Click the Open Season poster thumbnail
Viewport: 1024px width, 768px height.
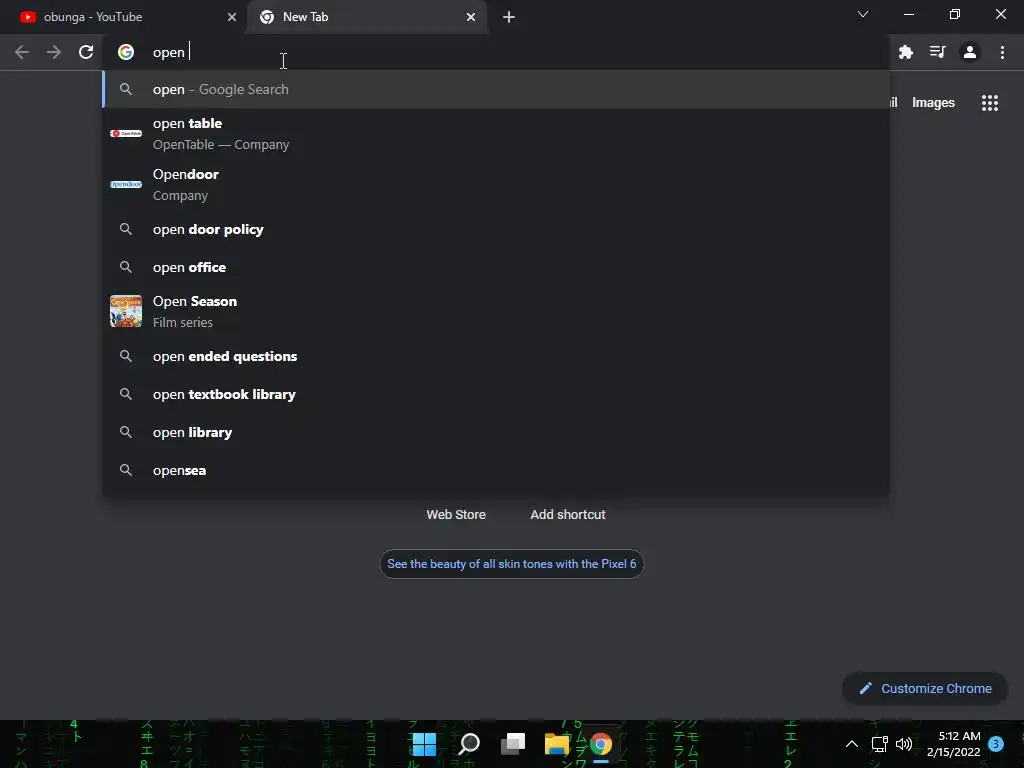[x=126, y=311]
